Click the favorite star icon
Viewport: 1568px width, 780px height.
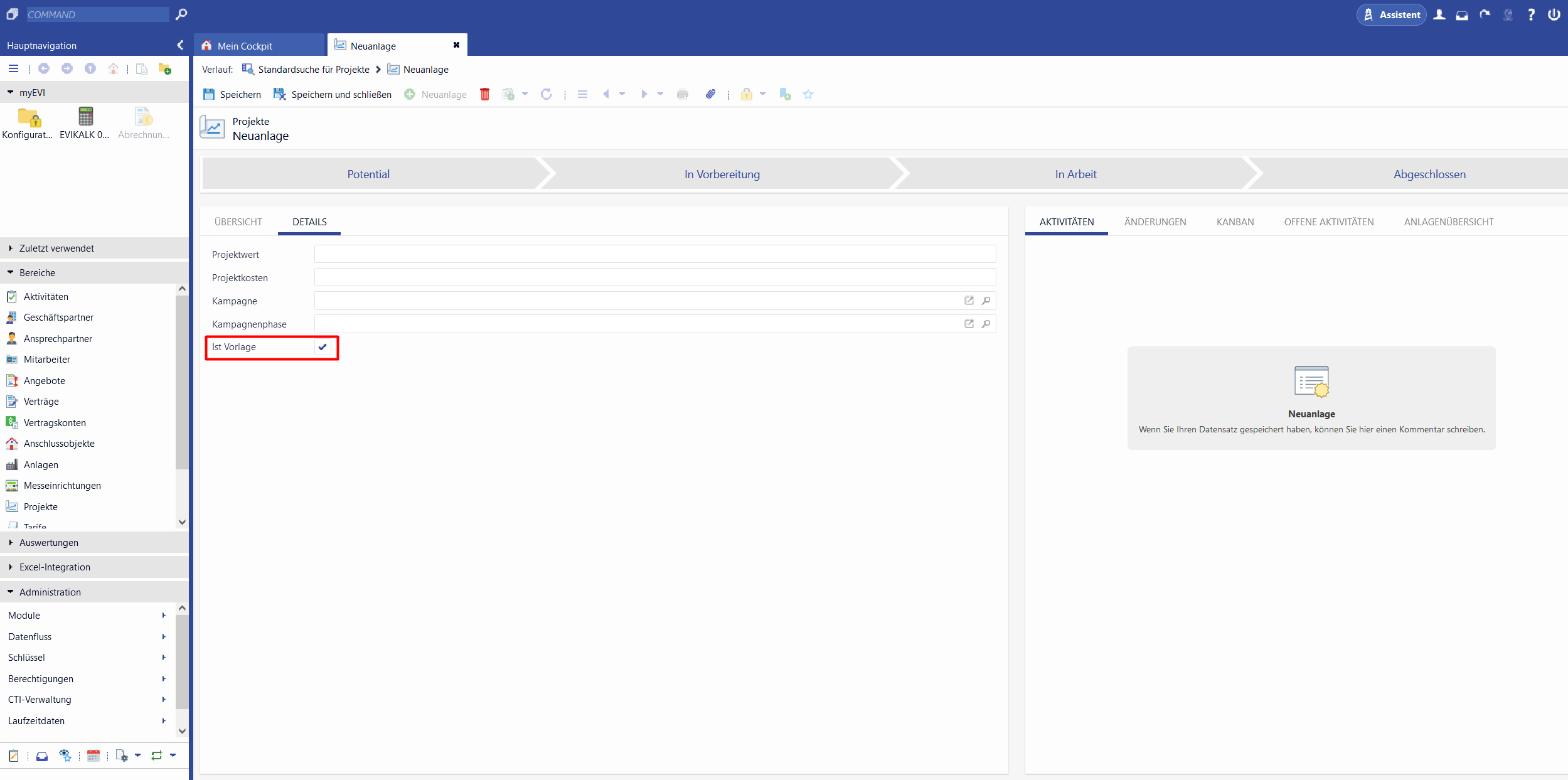click(808, 94)
